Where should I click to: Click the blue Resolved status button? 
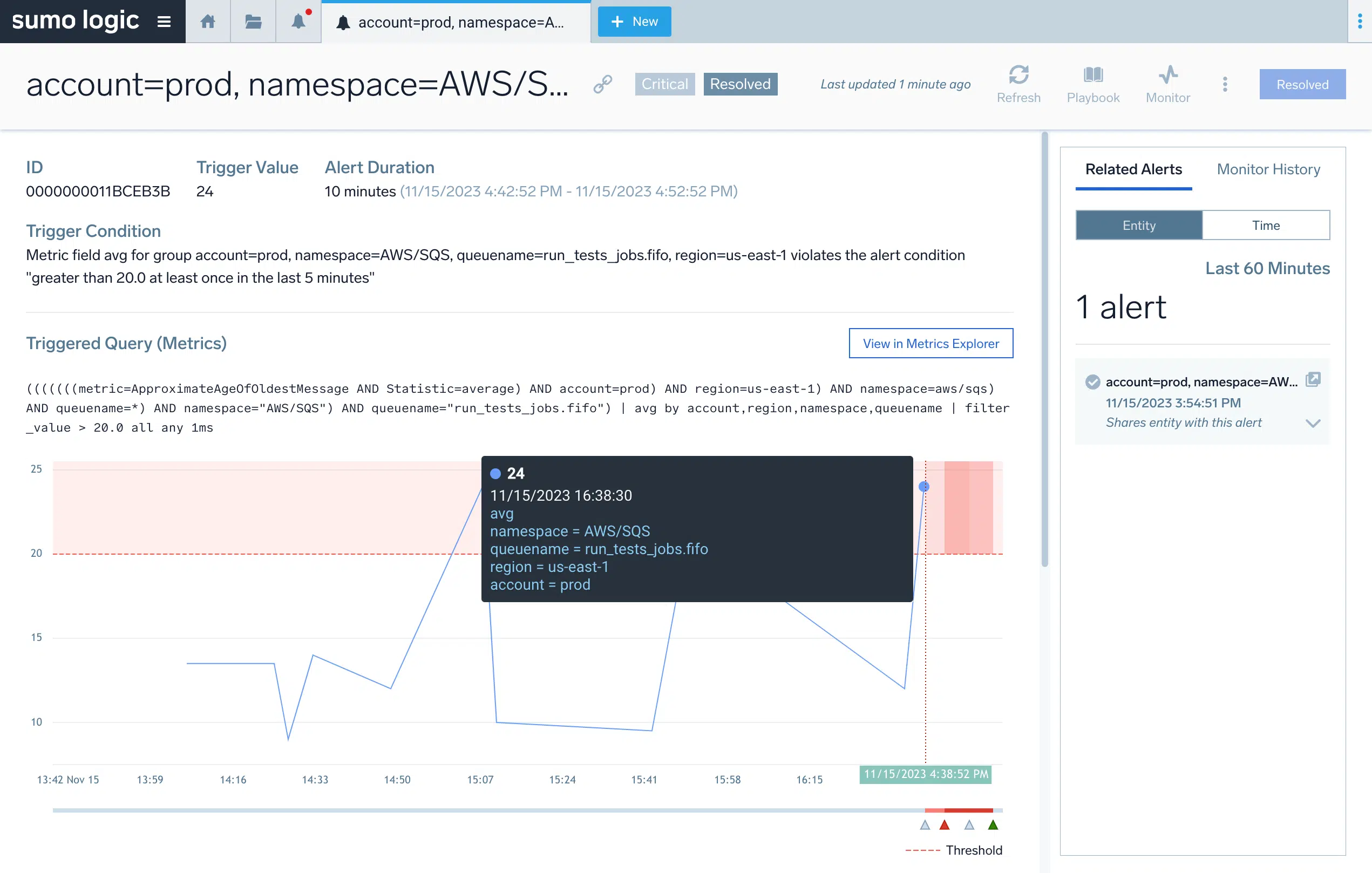tap(1302, 84)
